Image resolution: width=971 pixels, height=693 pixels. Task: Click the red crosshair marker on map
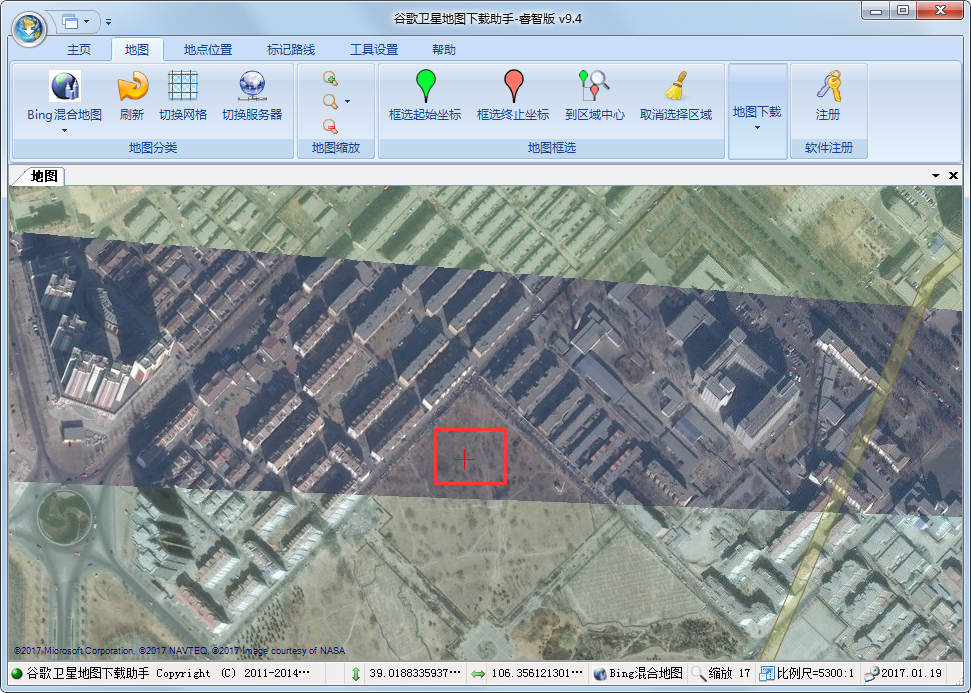click(465, 458)
